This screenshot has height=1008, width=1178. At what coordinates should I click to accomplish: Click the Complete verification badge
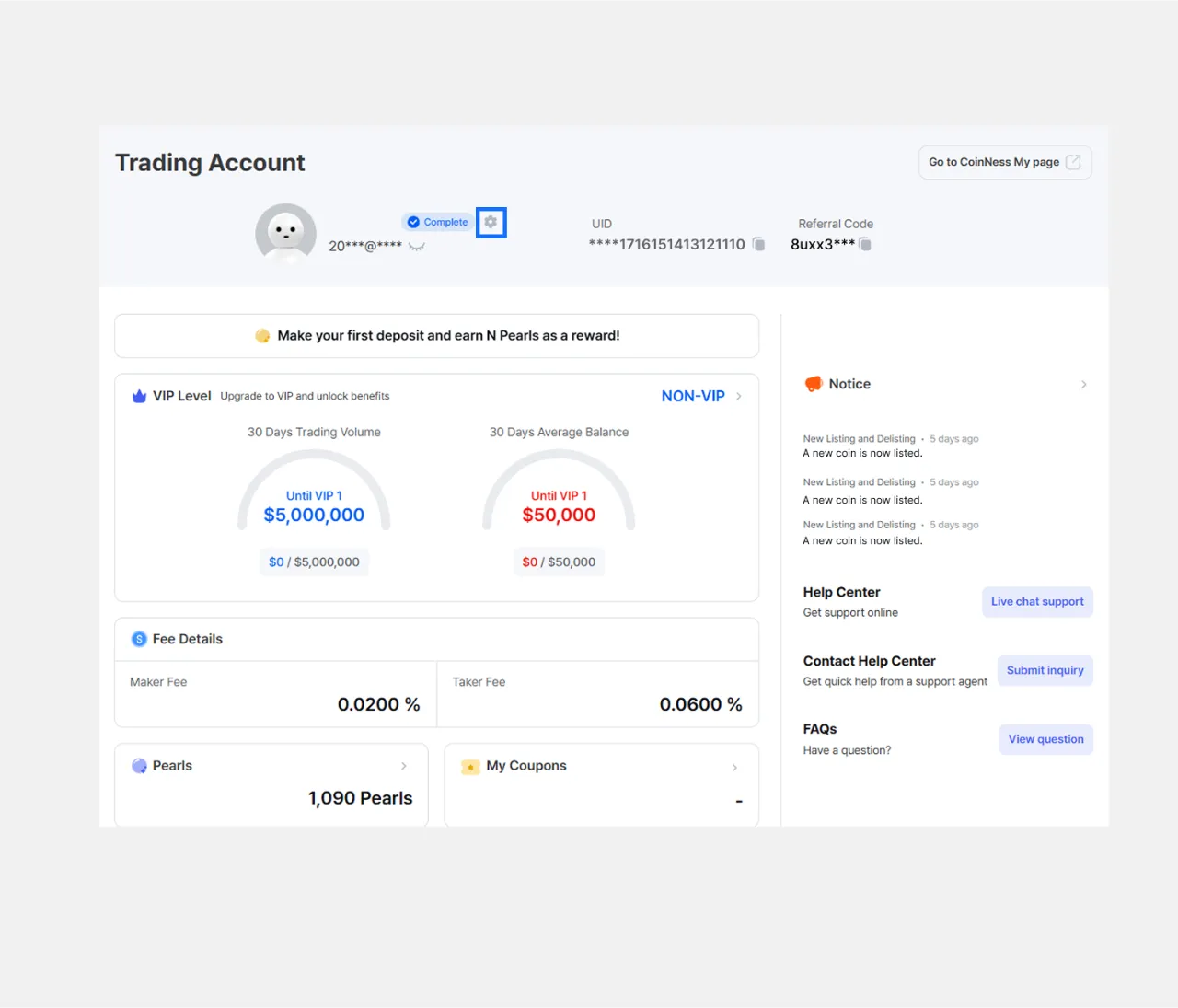click(438, 222)
